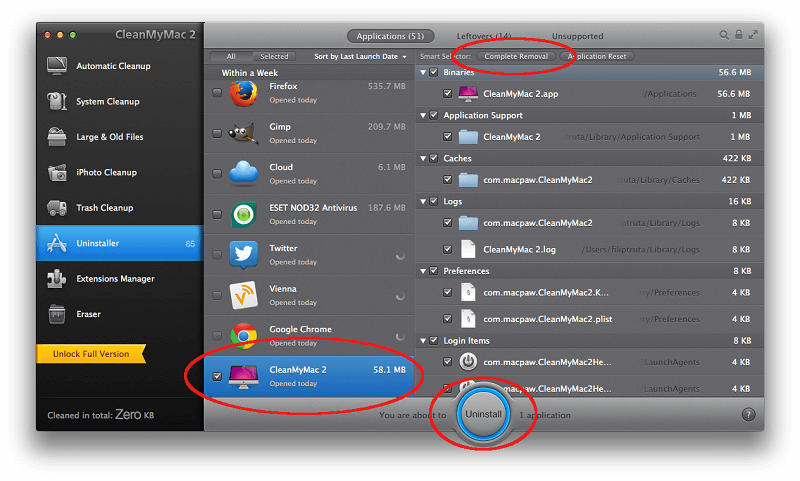Open Automatic Cleanup monitor icon
Screen dimensions: 800x481
(x=57, y=66)
